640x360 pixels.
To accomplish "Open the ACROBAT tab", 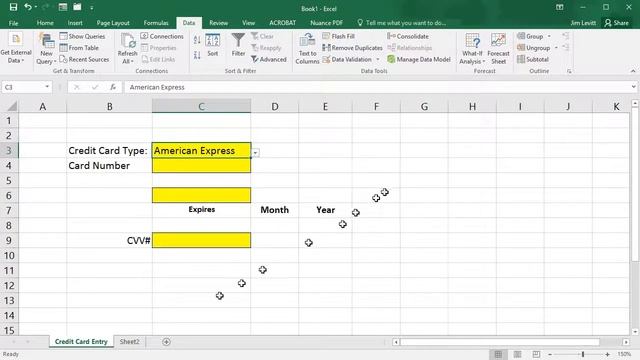I will click(282, 23).
